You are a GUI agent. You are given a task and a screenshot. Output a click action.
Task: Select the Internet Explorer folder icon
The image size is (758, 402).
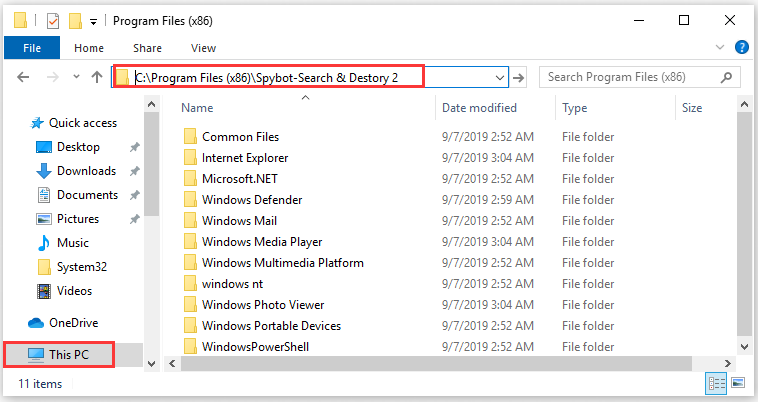pos(190,158)
